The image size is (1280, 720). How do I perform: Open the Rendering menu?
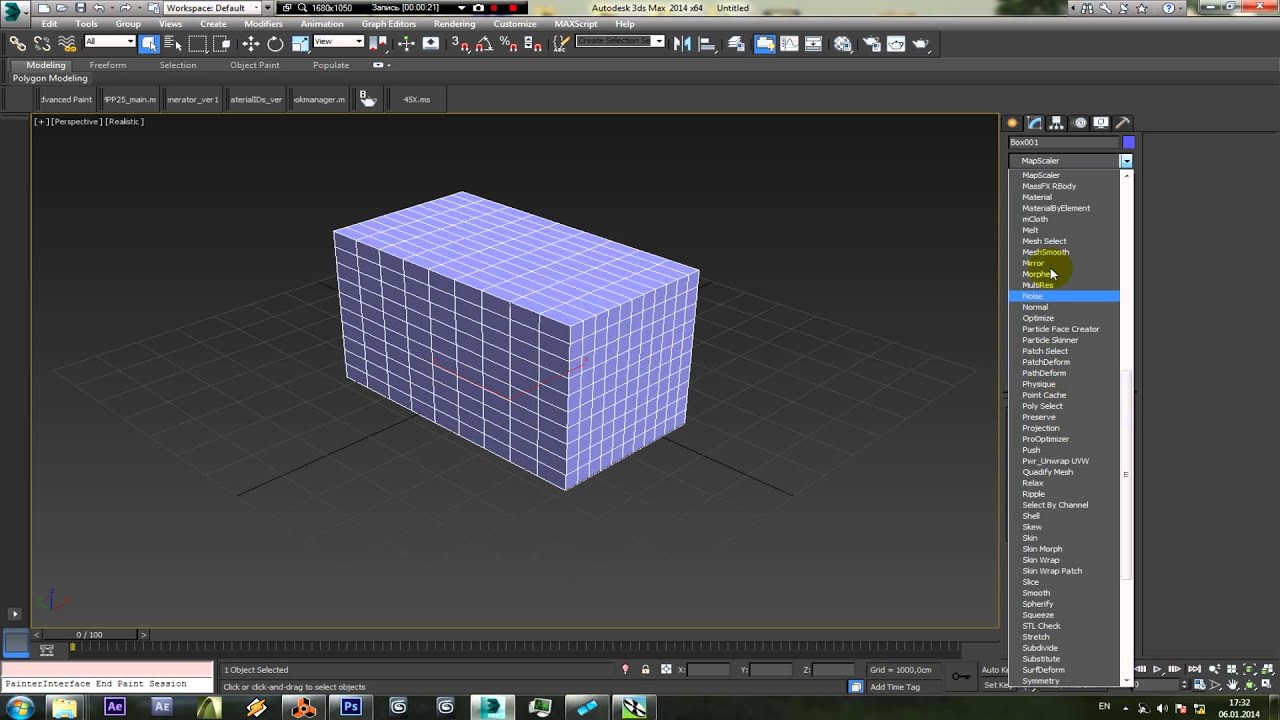(455, 24)
